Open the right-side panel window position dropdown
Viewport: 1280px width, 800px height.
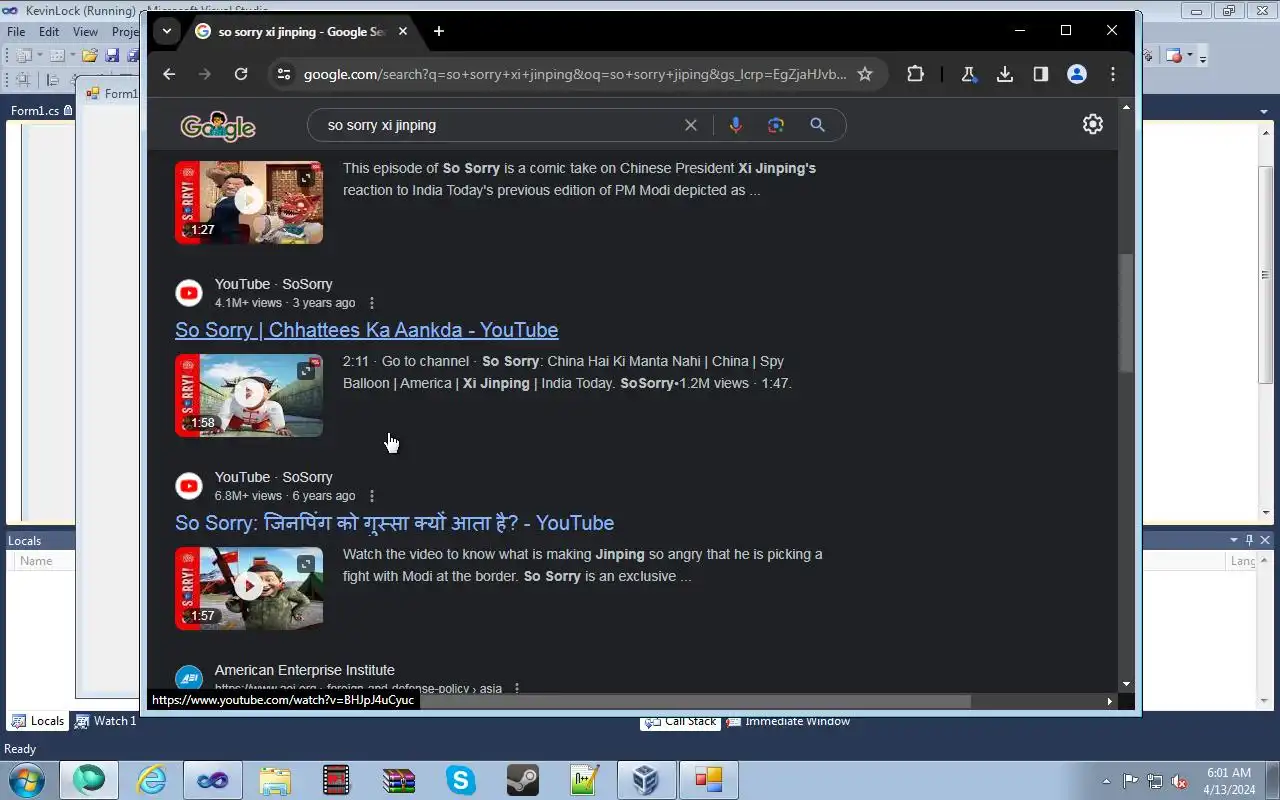1234,540
